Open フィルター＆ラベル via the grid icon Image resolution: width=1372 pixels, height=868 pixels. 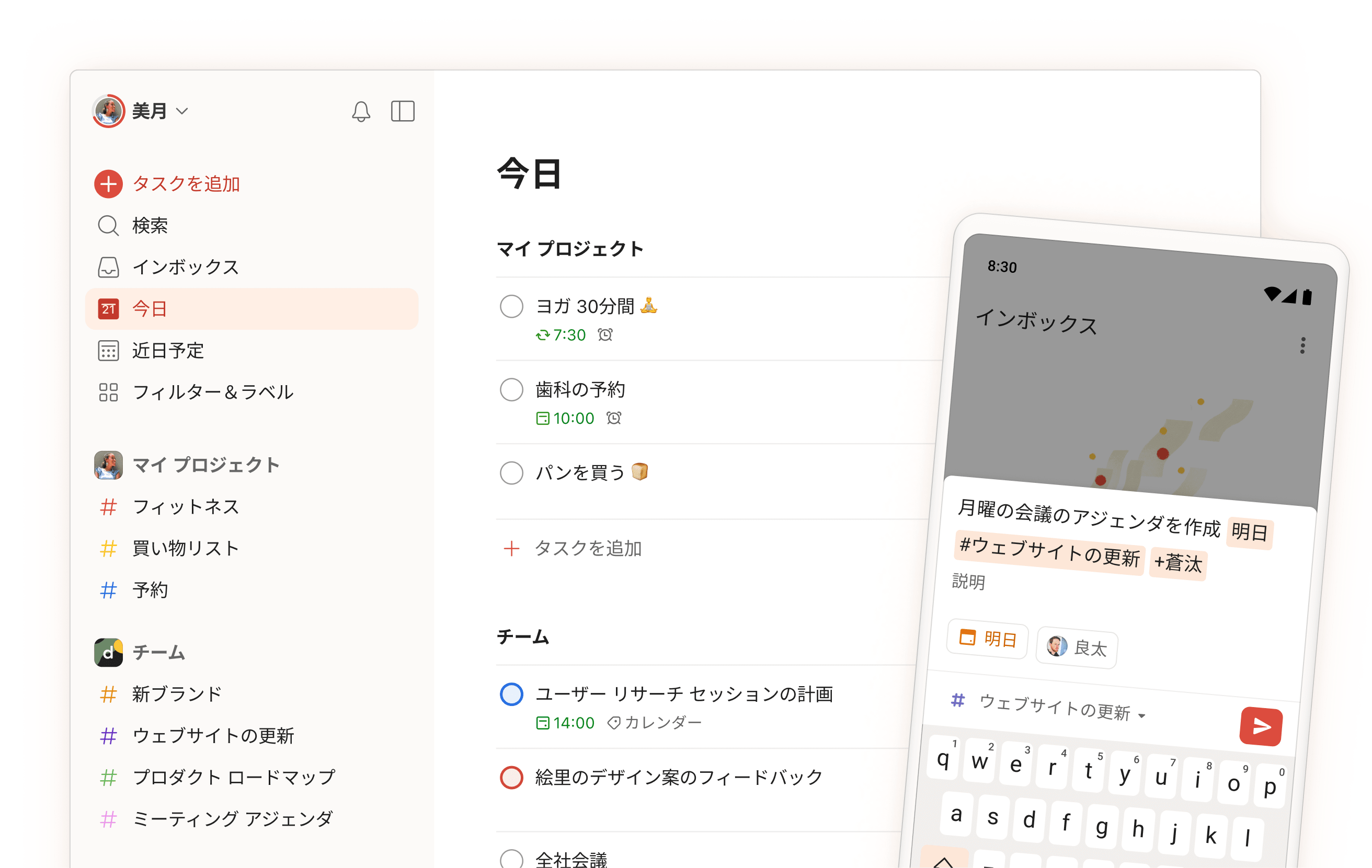pyautogui.click(x=108, y=392)
